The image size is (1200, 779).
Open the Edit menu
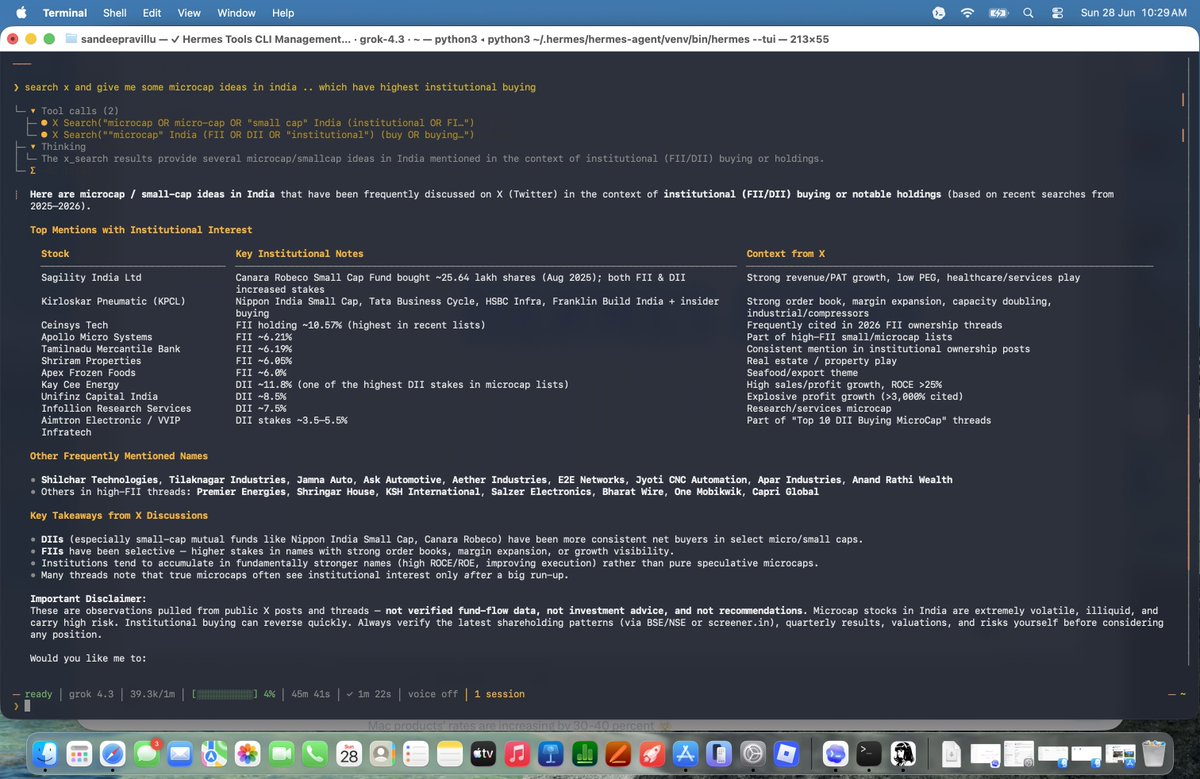coord(152,13)
